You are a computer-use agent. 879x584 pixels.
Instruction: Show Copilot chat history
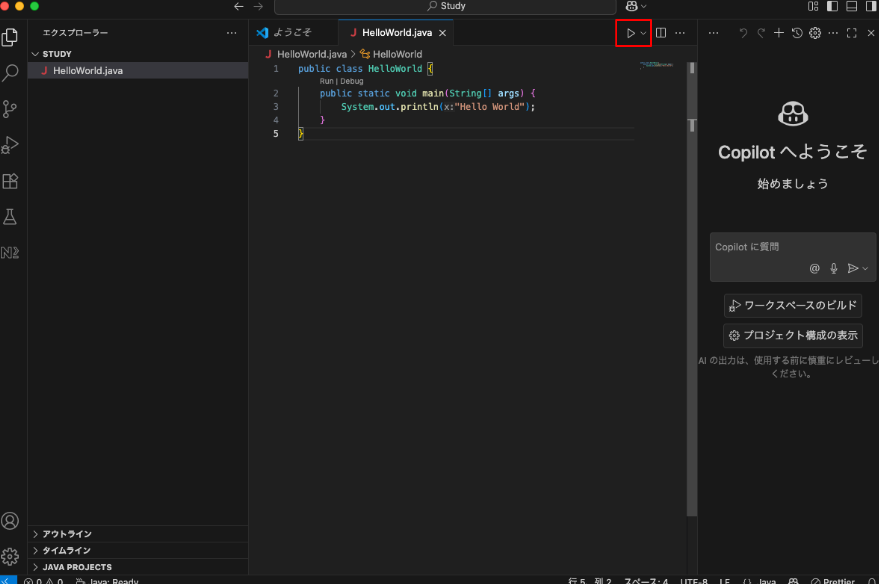coord(797,33)
